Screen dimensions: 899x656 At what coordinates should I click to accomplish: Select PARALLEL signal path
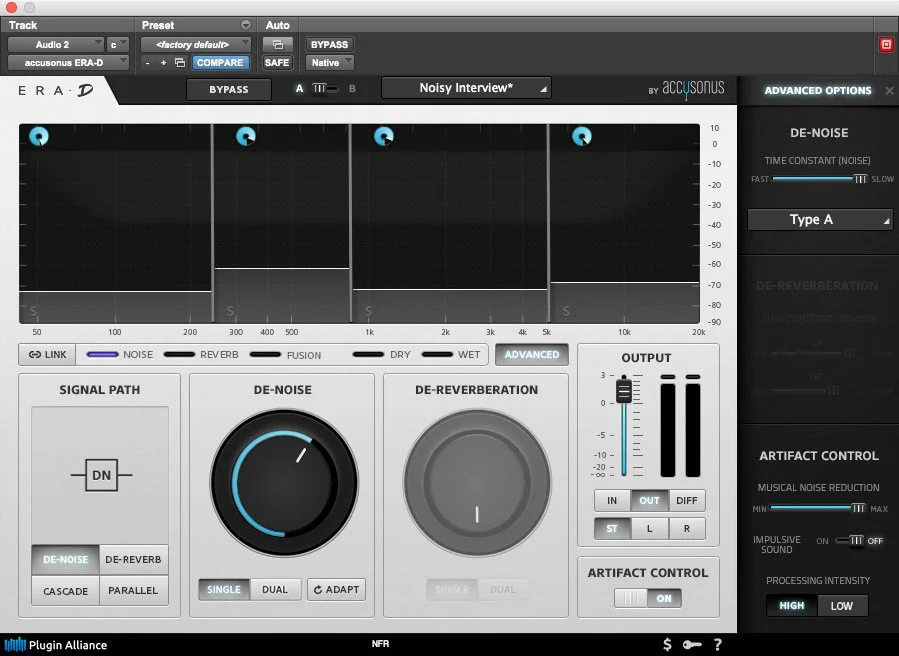click(134, 591)
